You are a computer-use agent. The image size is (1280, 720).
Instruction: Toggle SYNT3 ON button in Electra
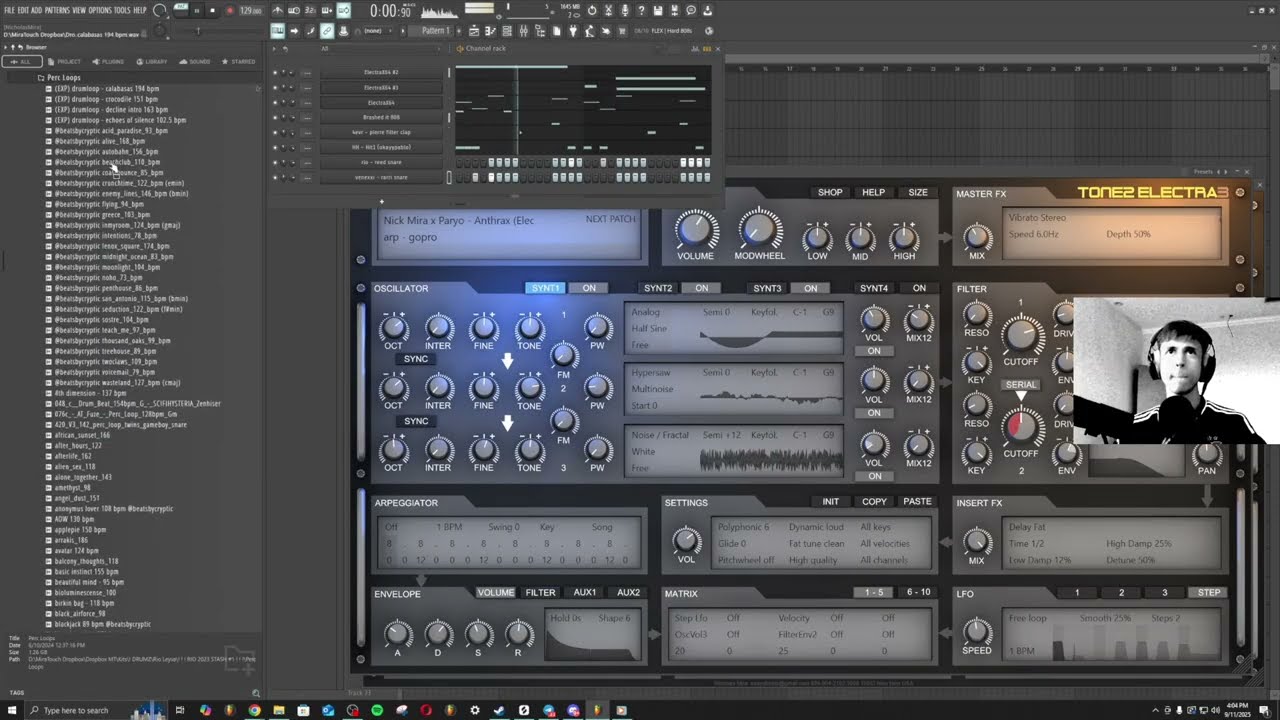pos(810,288)
